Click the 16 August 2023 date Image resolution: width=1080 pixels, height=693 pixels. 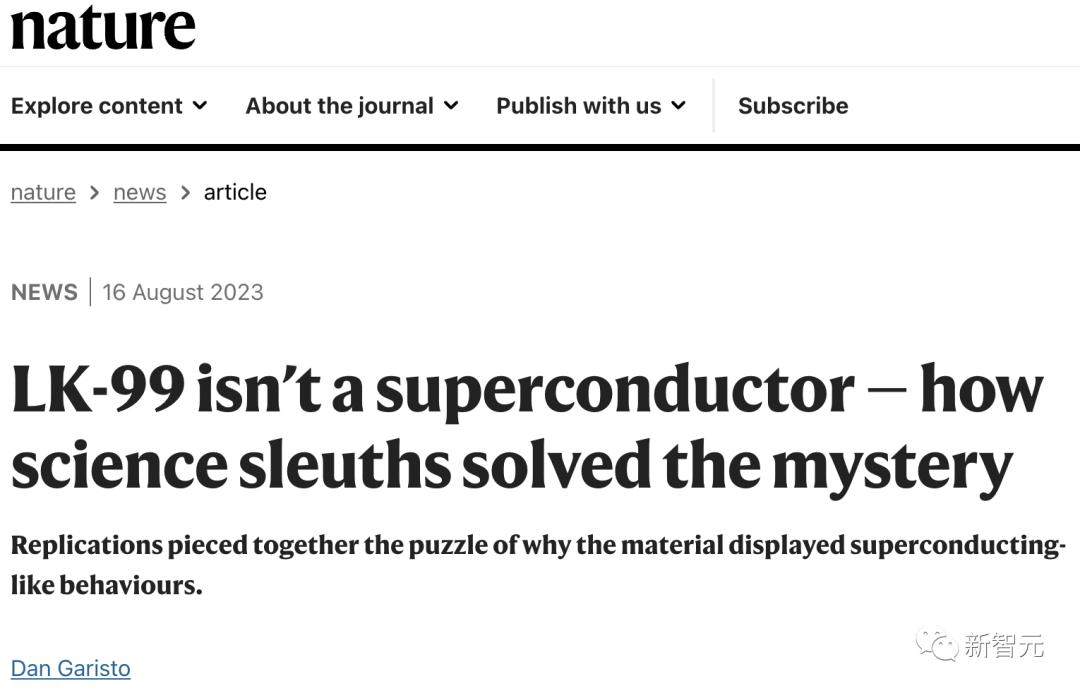183,292
